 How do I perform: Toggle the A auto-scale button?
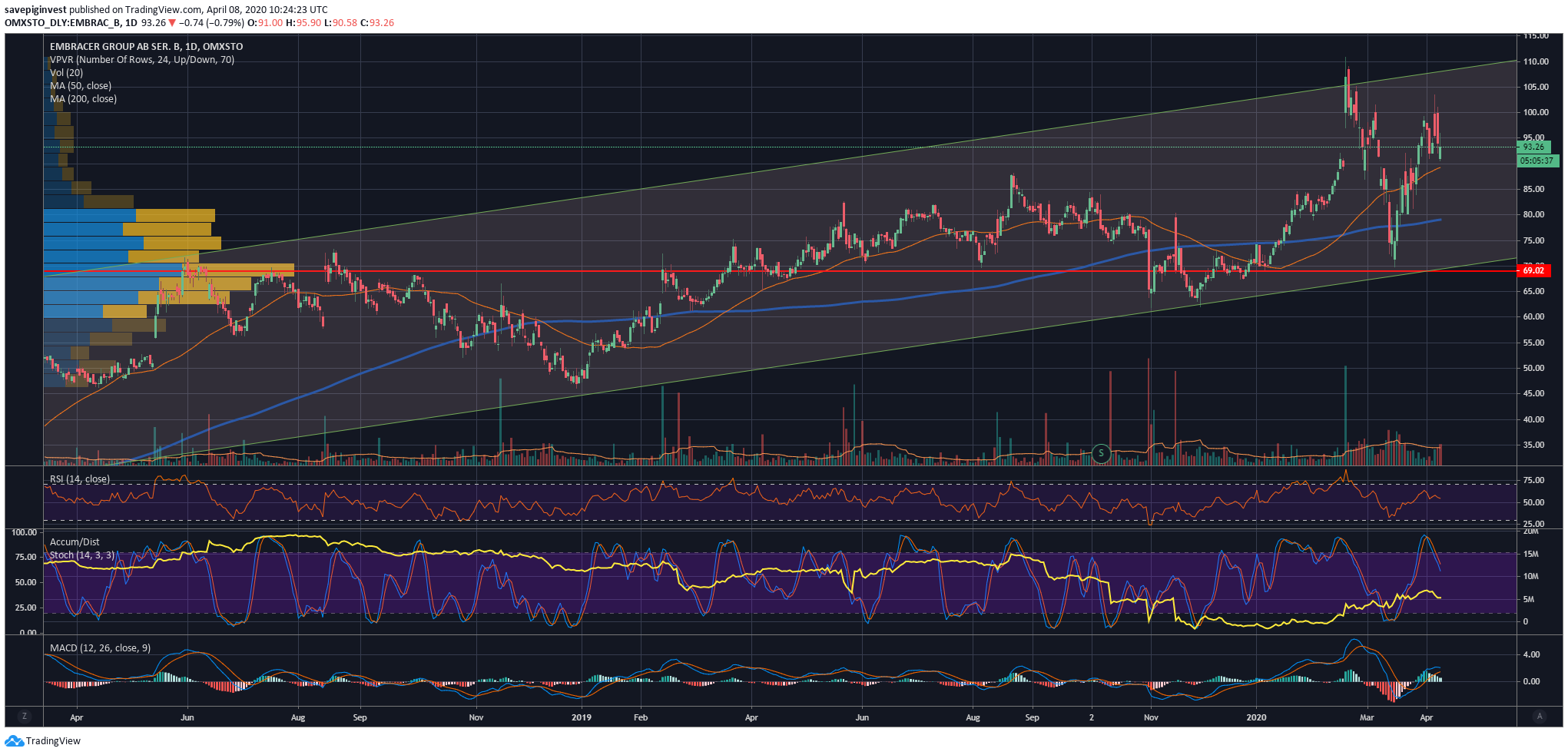1539,716
